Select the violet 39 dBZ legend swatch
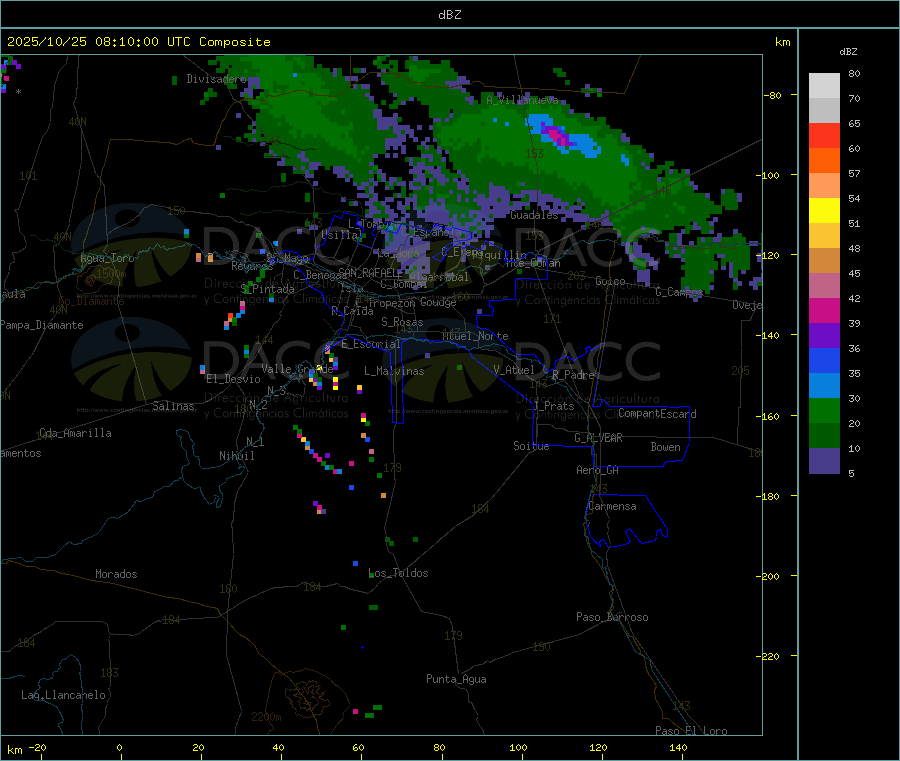The height and width of the screenshot is (761, 900). point(824,336)
